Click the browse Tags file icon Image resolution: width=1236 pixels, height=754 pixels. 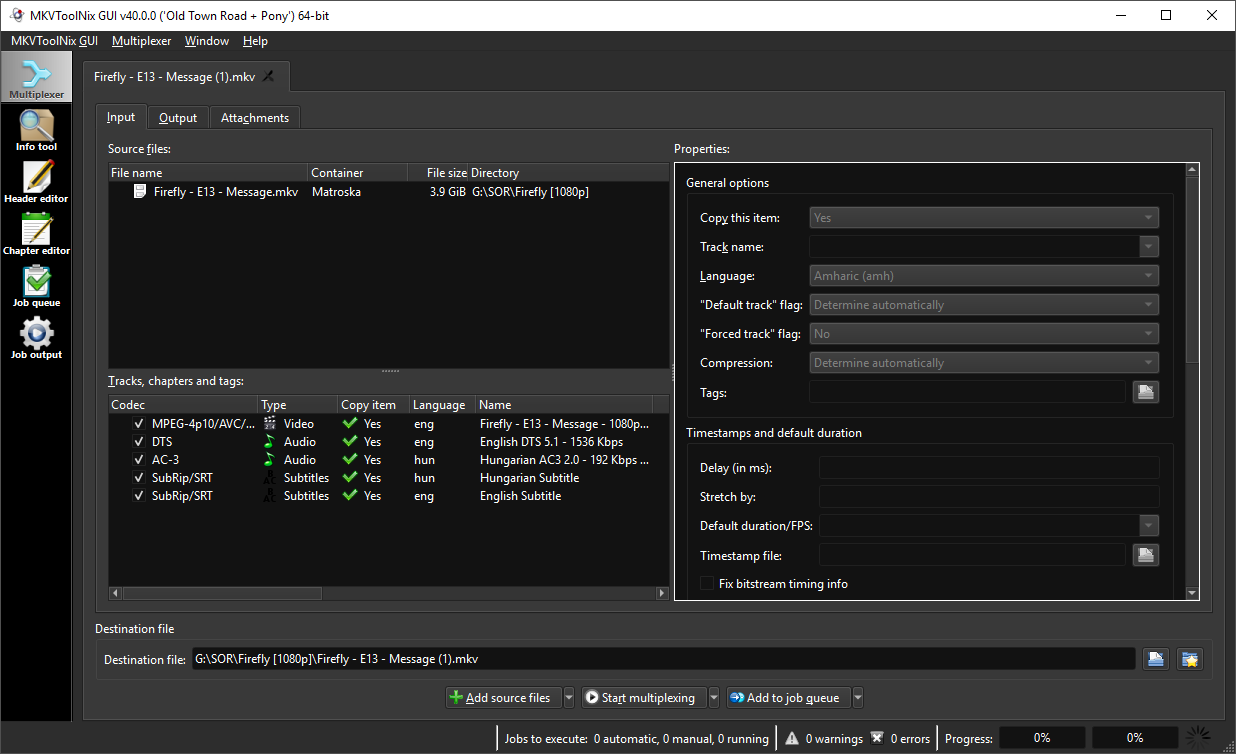tap(1145, 392)
